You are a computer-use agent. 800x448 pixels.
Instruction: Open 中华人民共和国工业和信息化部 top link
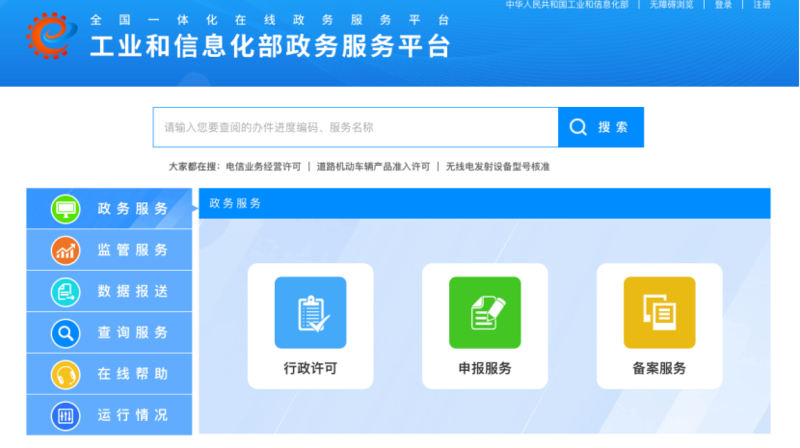(567, 5)
